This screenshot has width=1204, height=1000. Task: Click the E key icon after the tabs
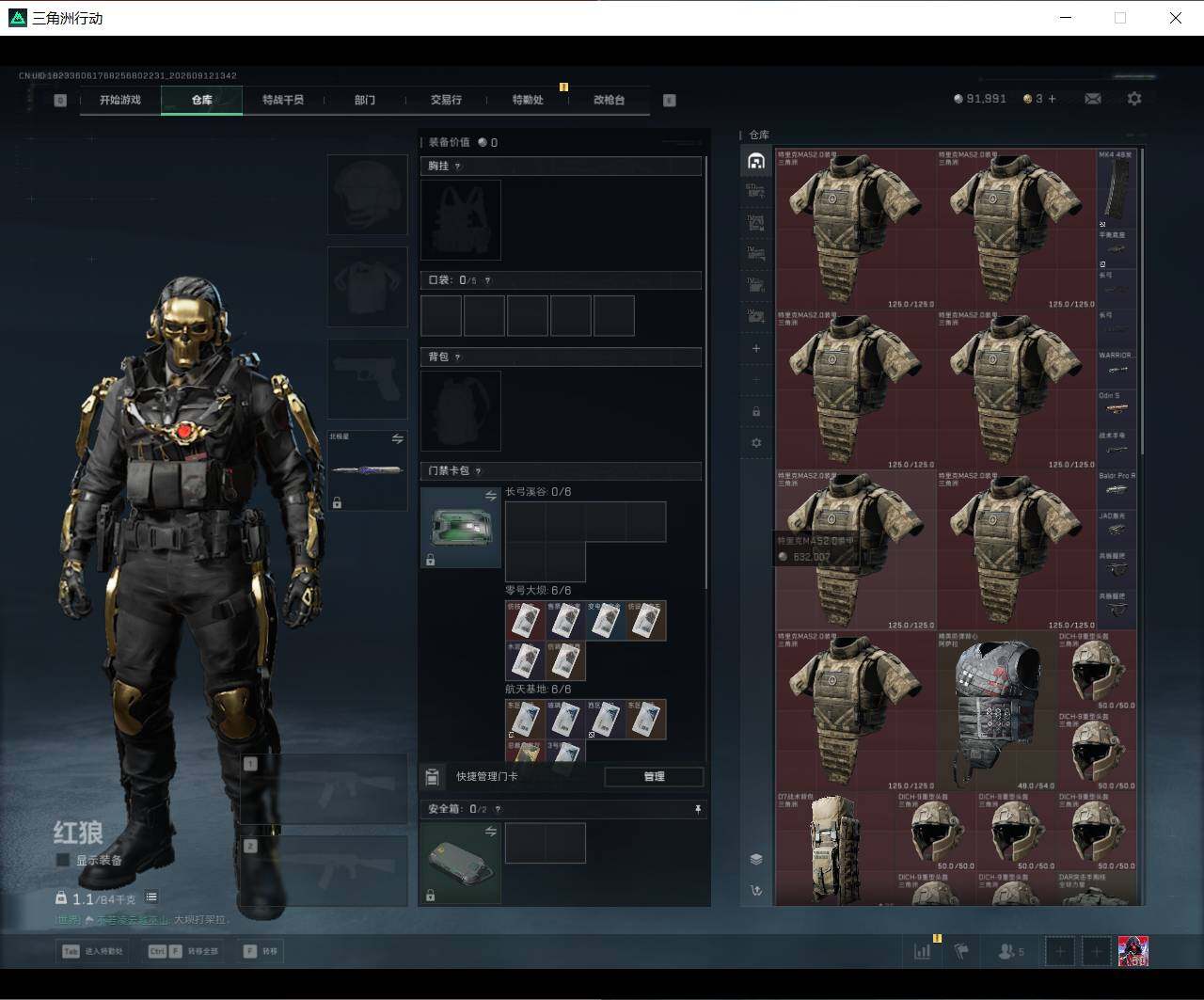[x=670, y=101]
